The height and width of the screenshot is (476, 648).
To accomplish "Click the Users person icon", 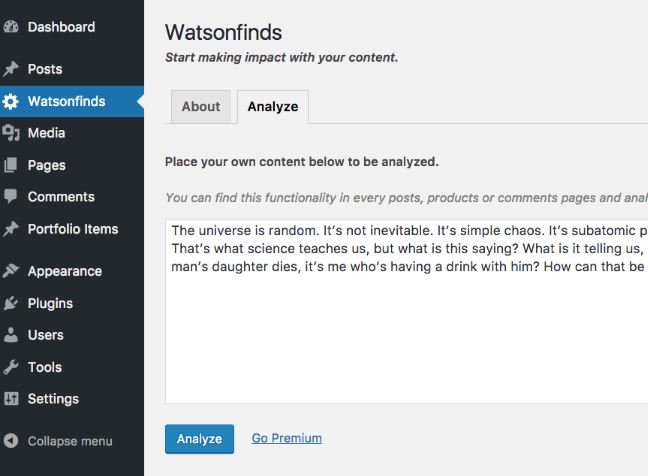I will (11, 335).
